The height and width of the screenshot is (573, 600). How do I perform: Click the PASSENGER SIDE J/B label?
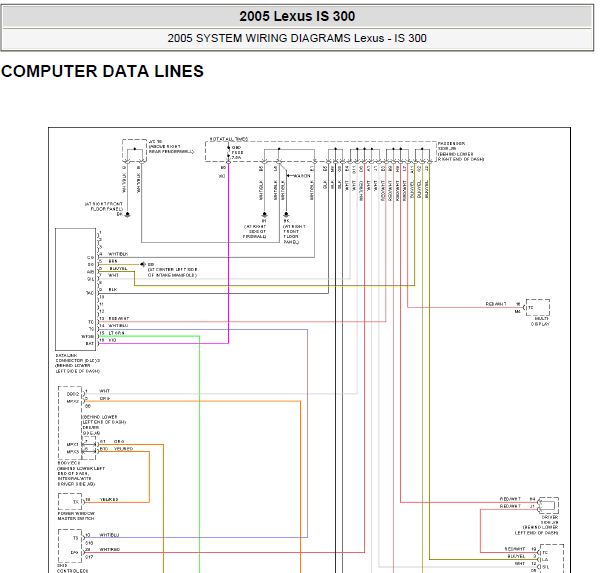tap(461, 151)
